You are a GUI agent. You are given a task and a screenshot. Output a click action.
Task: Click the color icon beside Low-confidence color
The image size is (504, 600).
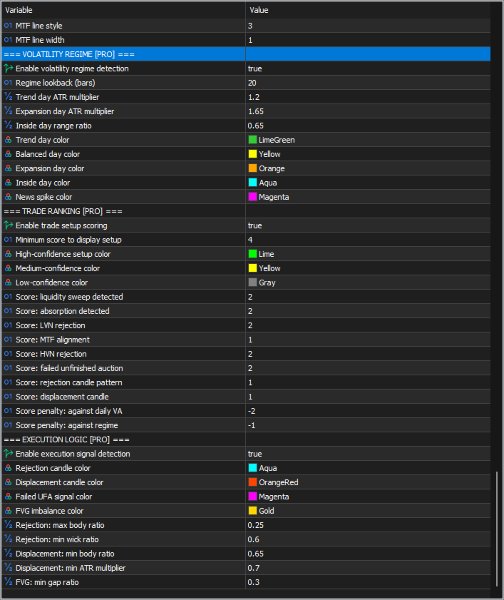coord(8,282)
